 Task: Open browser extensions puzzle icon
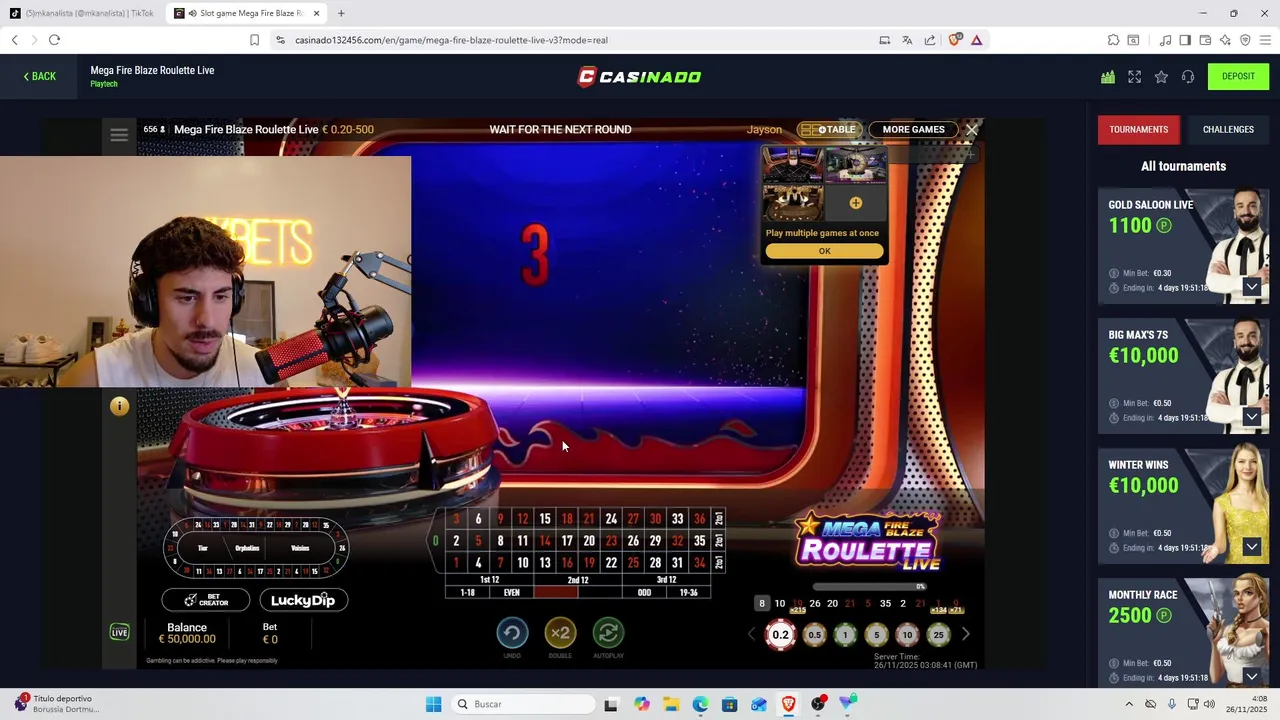tap(1113, 40)
